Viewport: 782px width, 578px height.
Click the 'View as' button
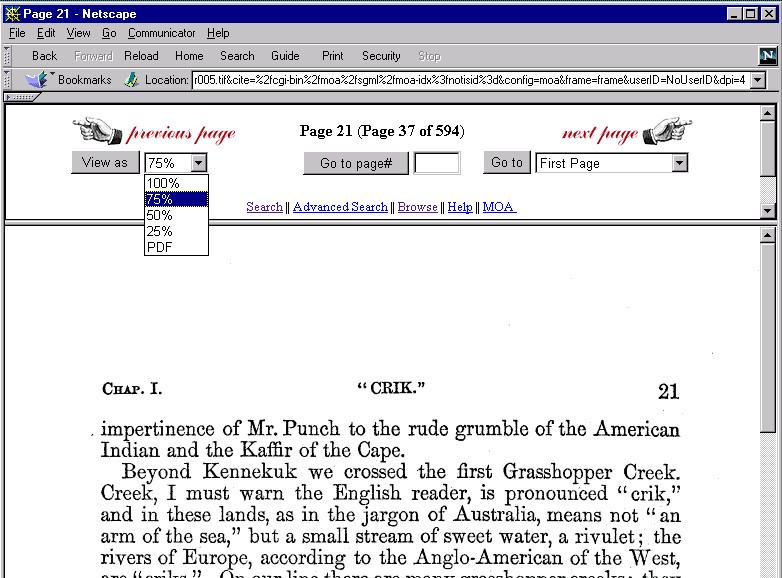tap(105, 162)
